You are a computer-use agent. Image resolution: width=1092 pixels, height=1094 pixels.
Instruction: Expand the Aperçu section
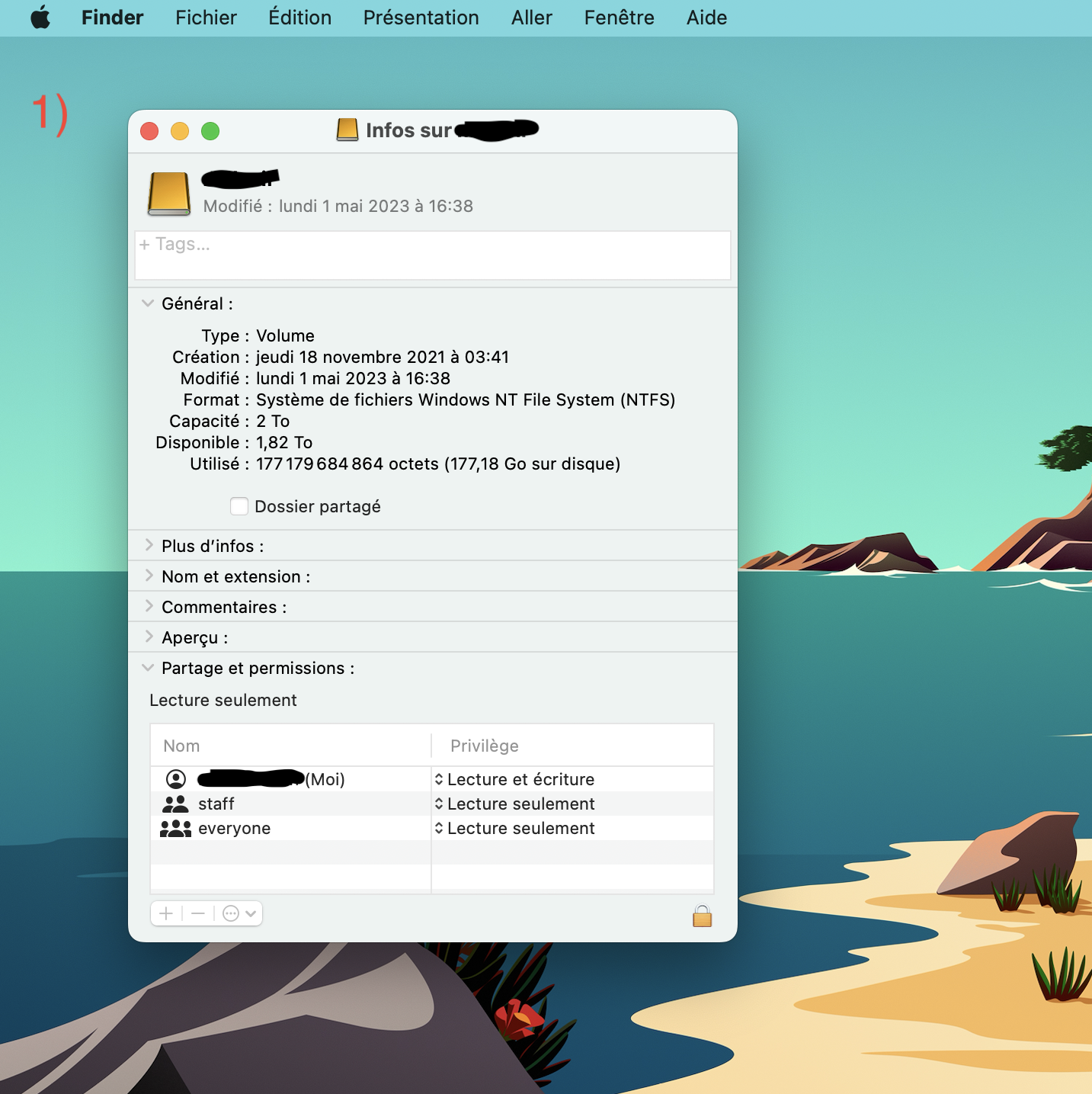coord(149,637)
